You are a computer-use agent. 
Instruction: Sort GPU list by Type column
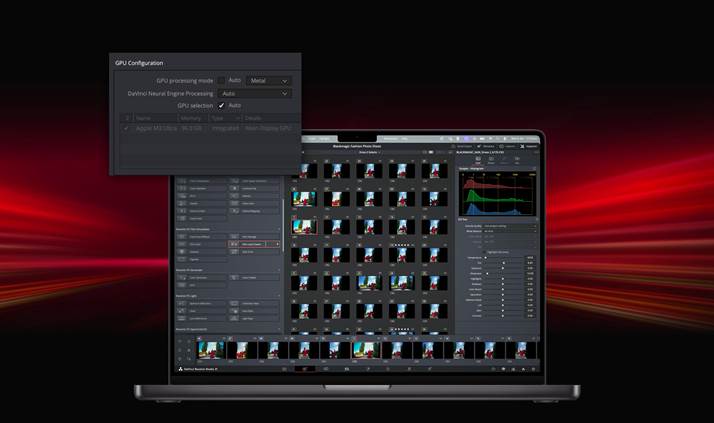tap(222, 118)
